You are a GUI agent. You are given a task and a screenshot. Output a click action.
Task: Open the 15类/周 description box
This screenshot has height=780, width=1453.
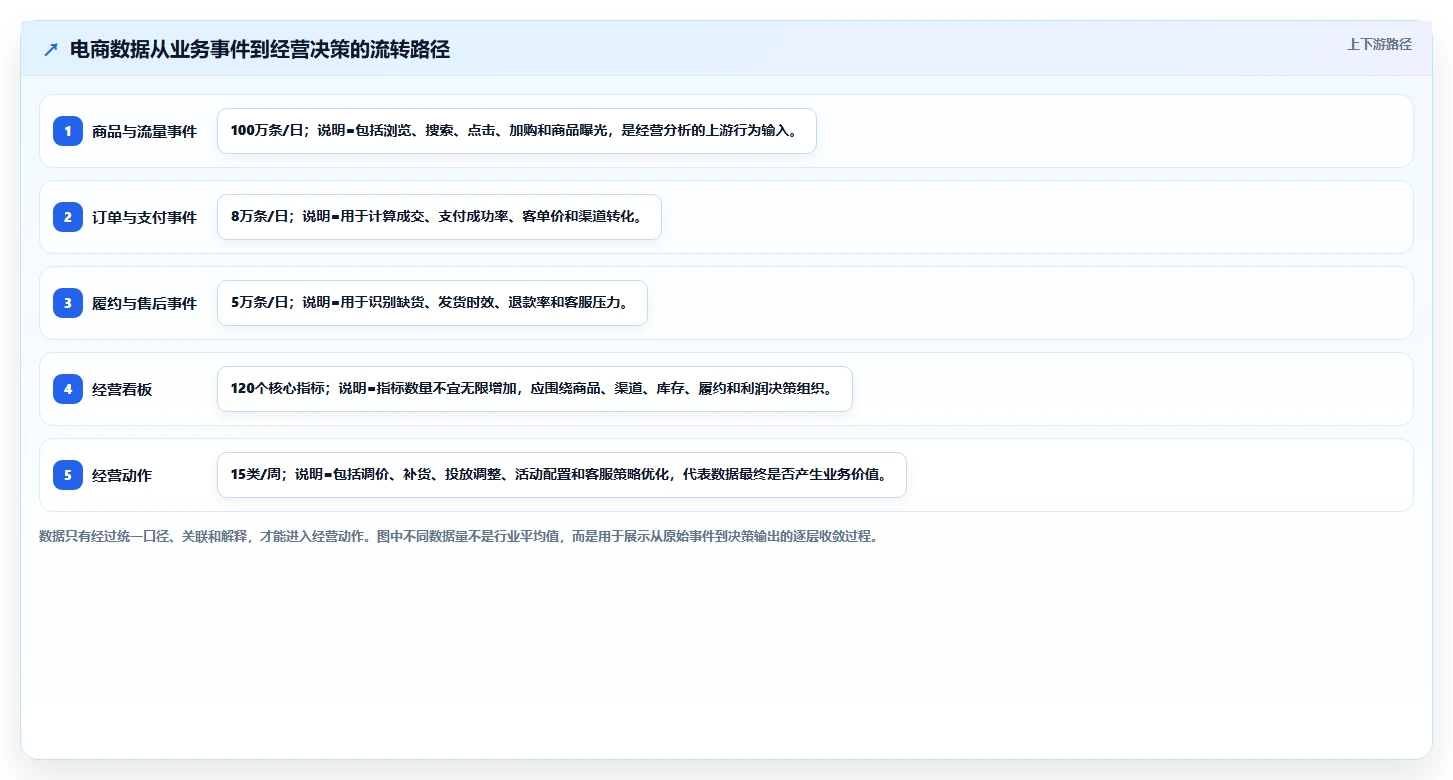(562, 475)
